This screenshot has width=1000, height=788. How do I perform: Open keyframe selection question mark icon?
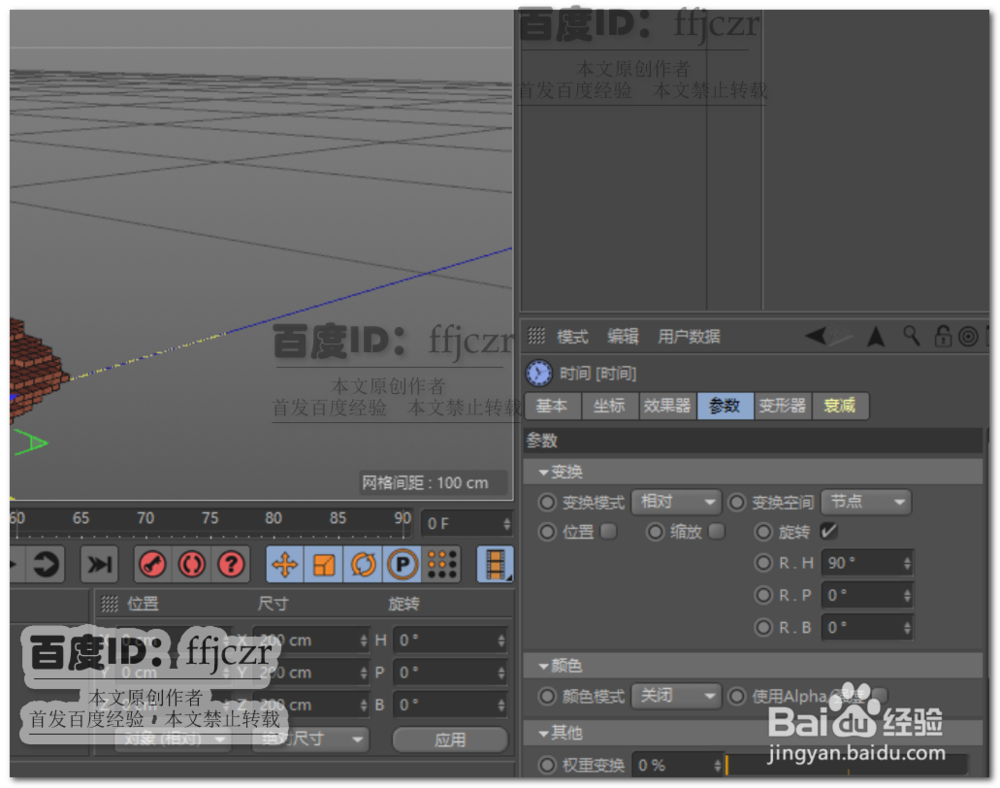click(231, 564)
